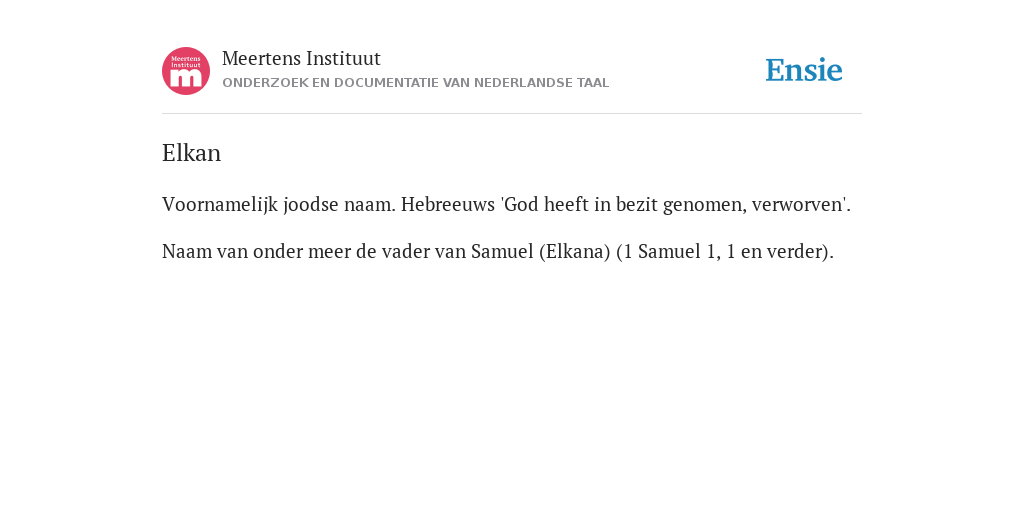The width and height of the screenshot is (1024, 512).
Task: Click the "Elkan" article heading
Action: [x=191, y=153]
